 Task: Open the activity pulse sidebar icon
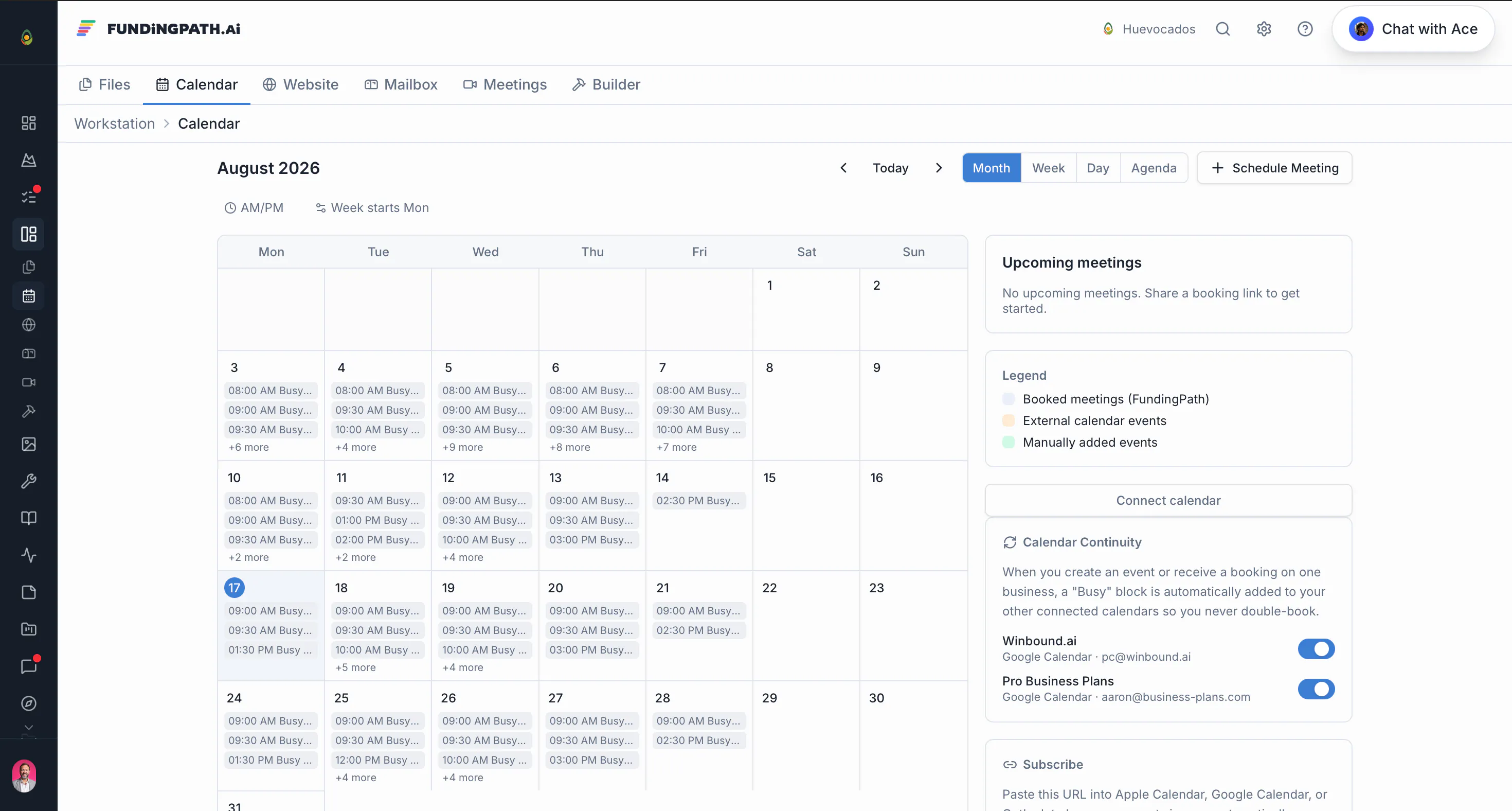(28, 555)
